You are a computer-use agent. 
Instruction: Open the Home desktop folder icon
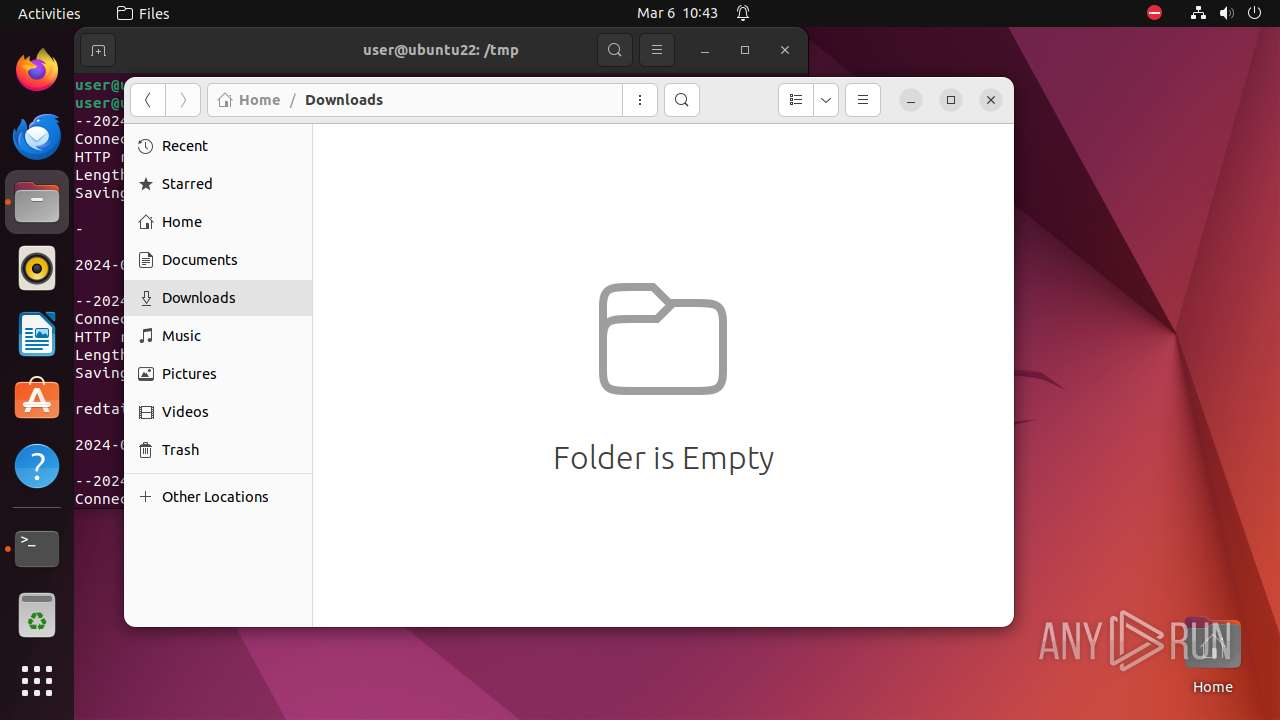point(1212,655)
